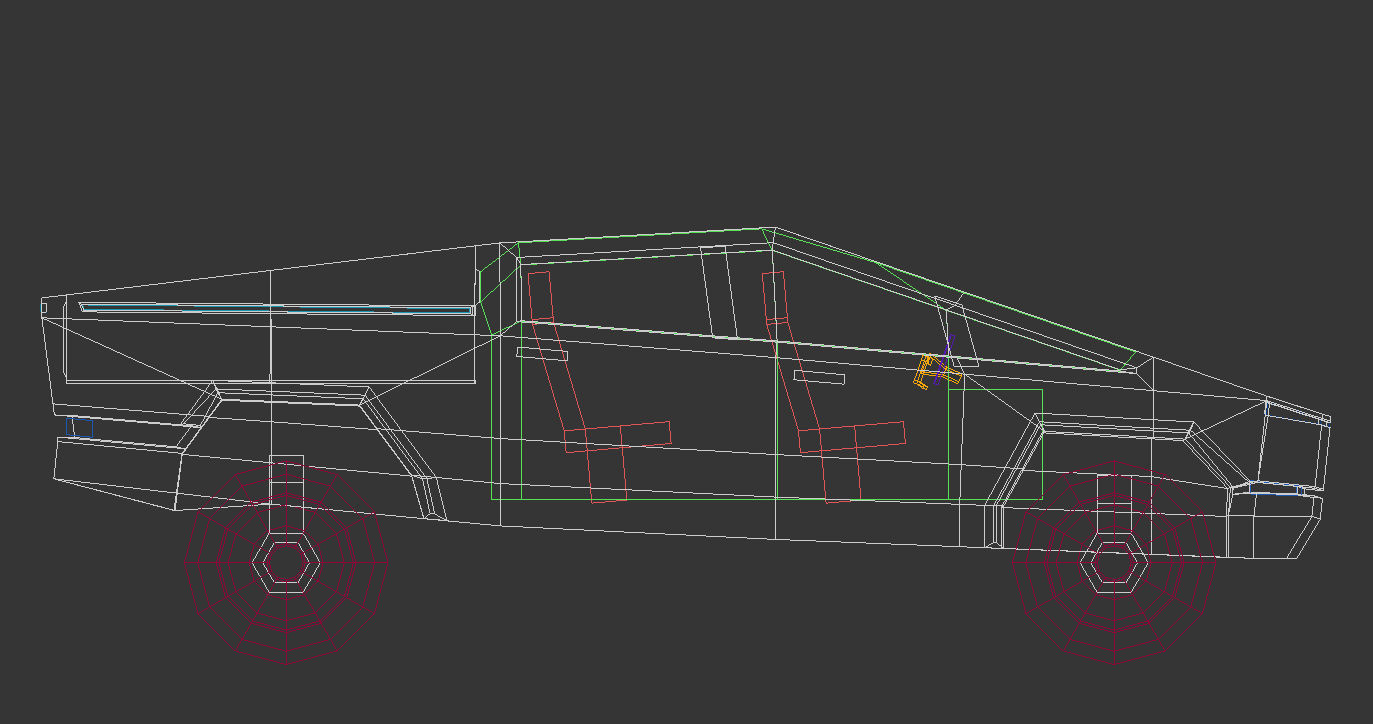This screenshot has width=1373, height=724.
Task: Click the rear door handle rectangle
Action: pyautogui.click(x=542, y=354)
